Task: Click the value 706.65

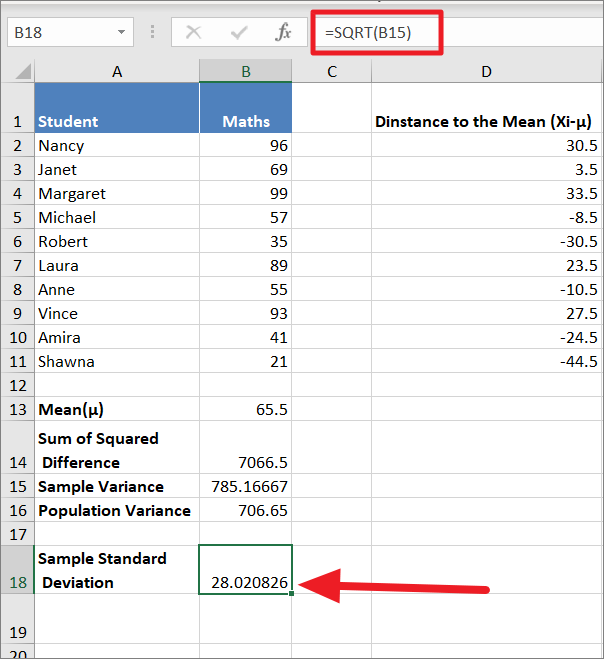Action: [x=245, y=510]
